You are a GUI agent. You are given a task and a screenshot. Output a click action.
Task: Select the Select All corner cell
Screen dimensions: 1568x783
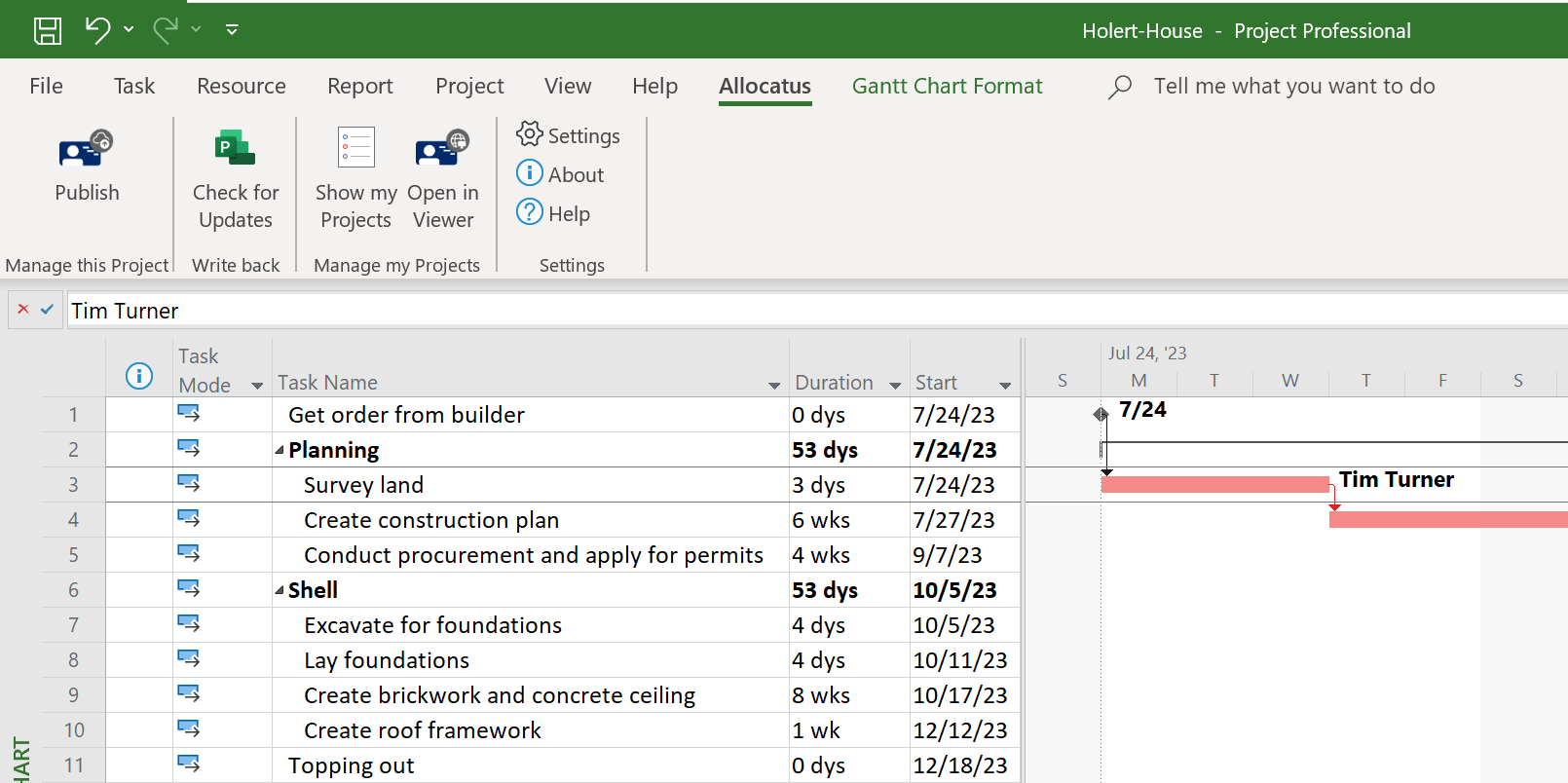click(73, 368)
